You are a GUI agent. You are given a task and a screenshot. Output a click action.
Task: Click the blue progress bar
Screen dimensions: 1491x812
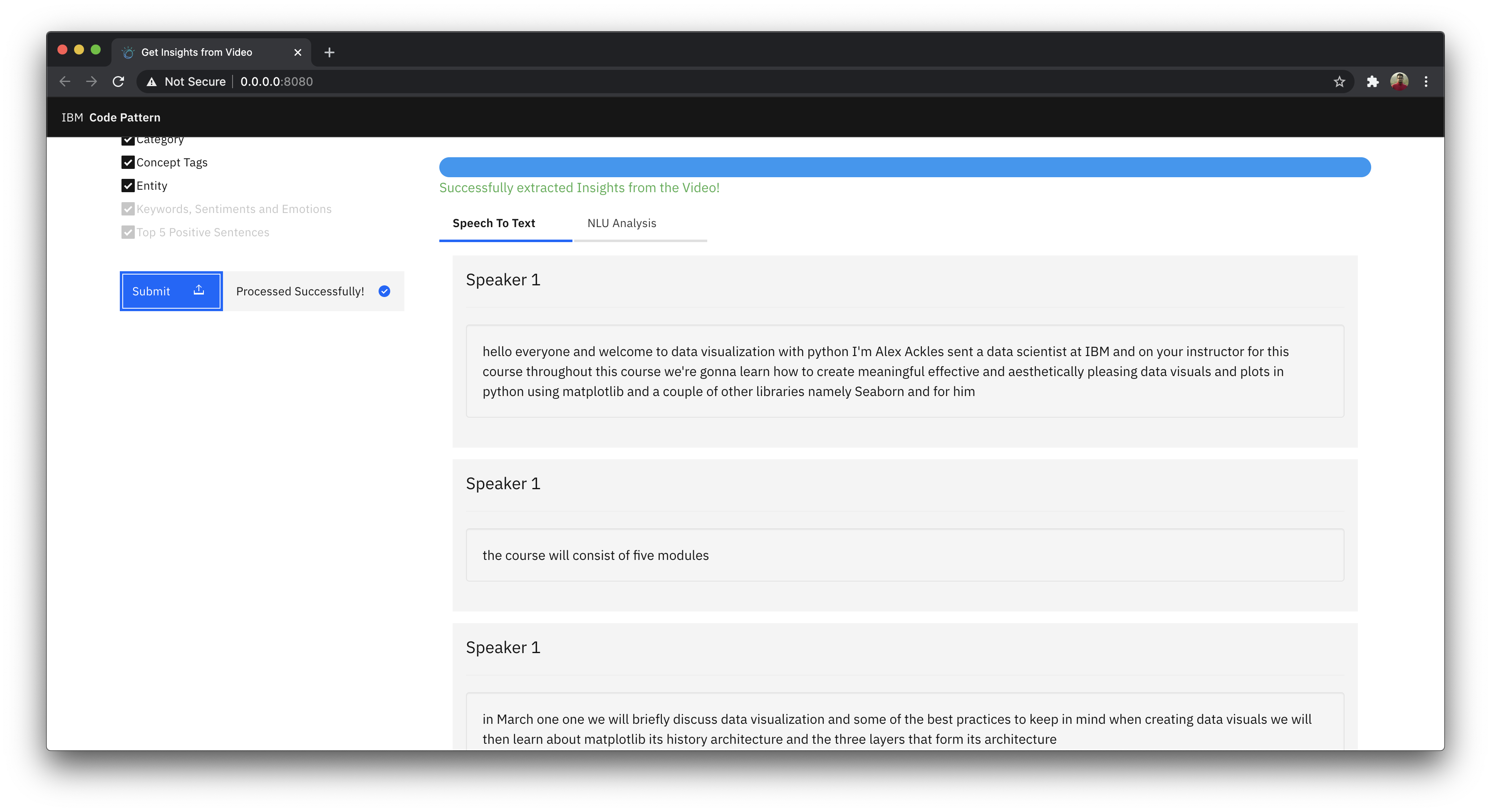[x=904, y=167]
